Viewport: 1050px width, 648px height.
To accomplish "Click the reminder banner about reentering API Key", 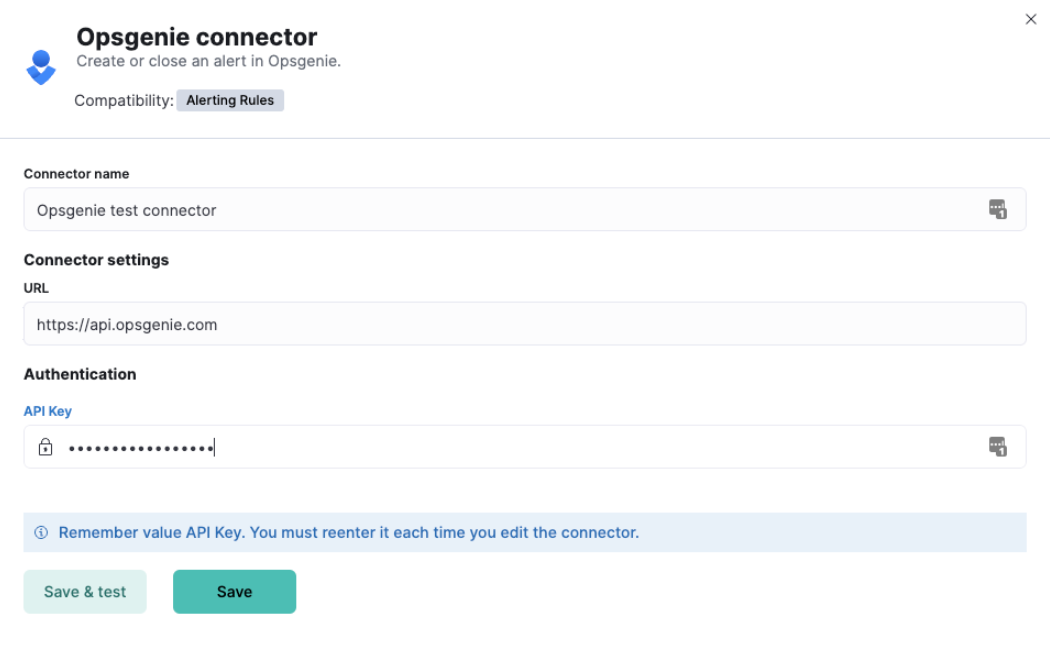I will click(x=400, y=532).
